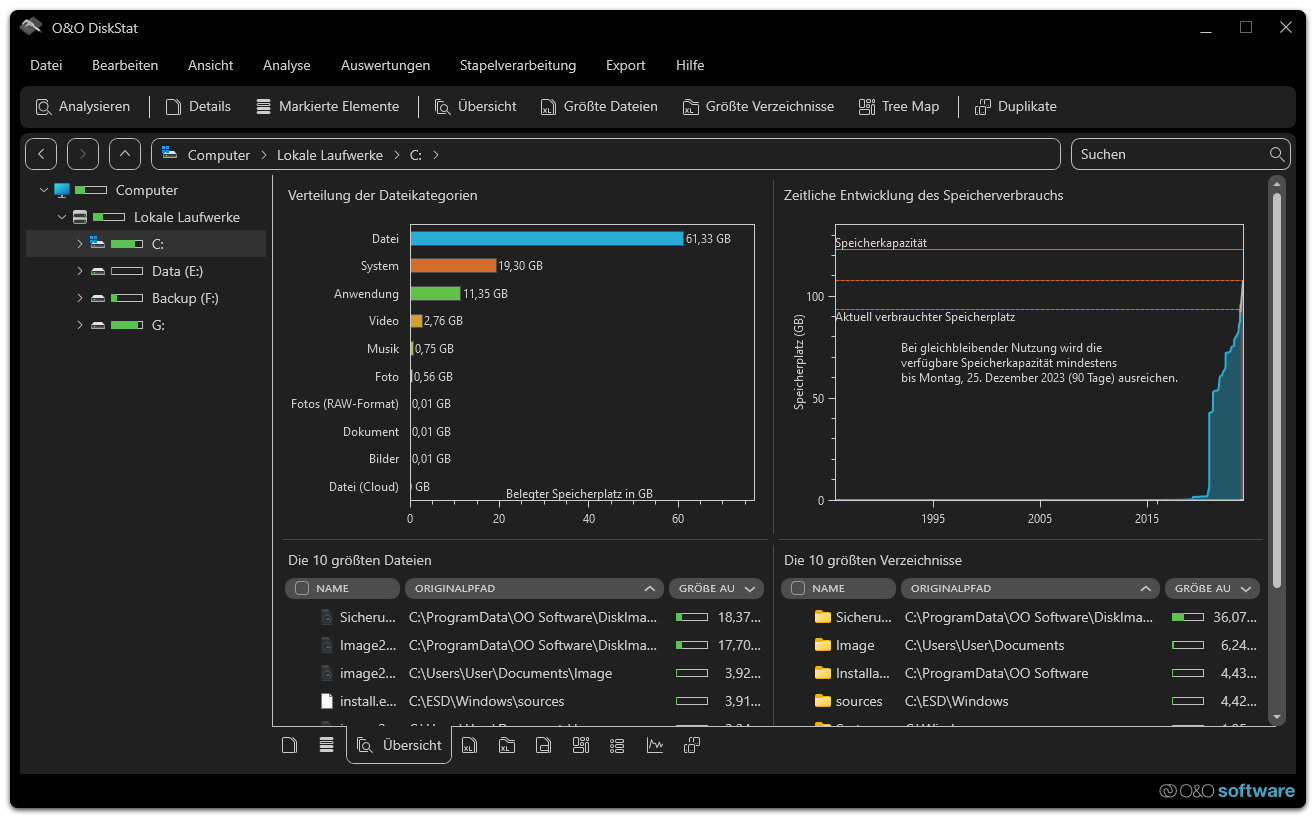Image resolution: width=1316 pixels, height=818 pixels.
Task: Sort directories by the ORIGINALPFAD column
Action: tap(1030, 588)
